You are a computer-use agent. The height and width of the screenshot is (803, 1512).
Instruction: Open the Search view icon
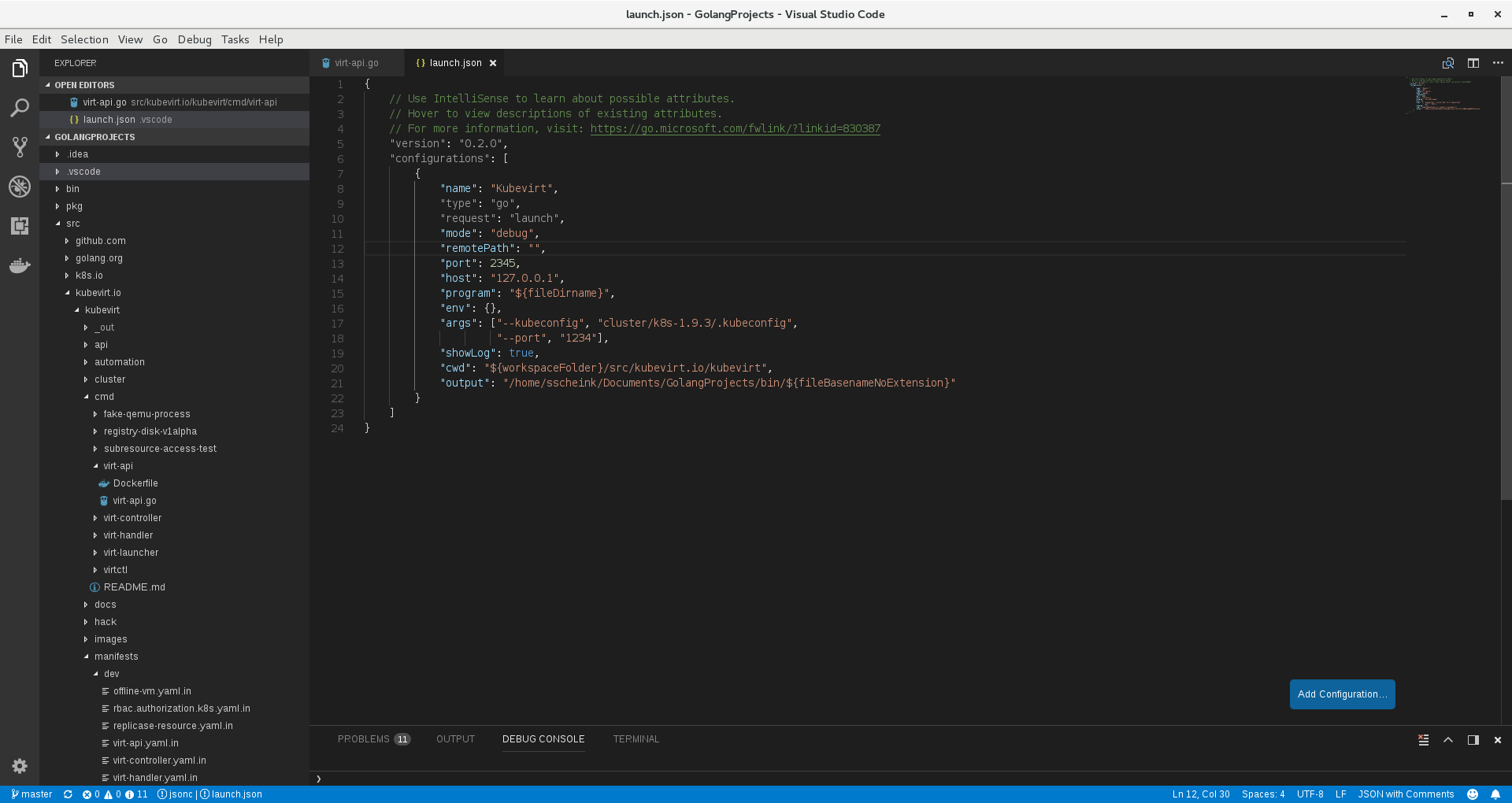pyautogui.click(x=20, y=108)
